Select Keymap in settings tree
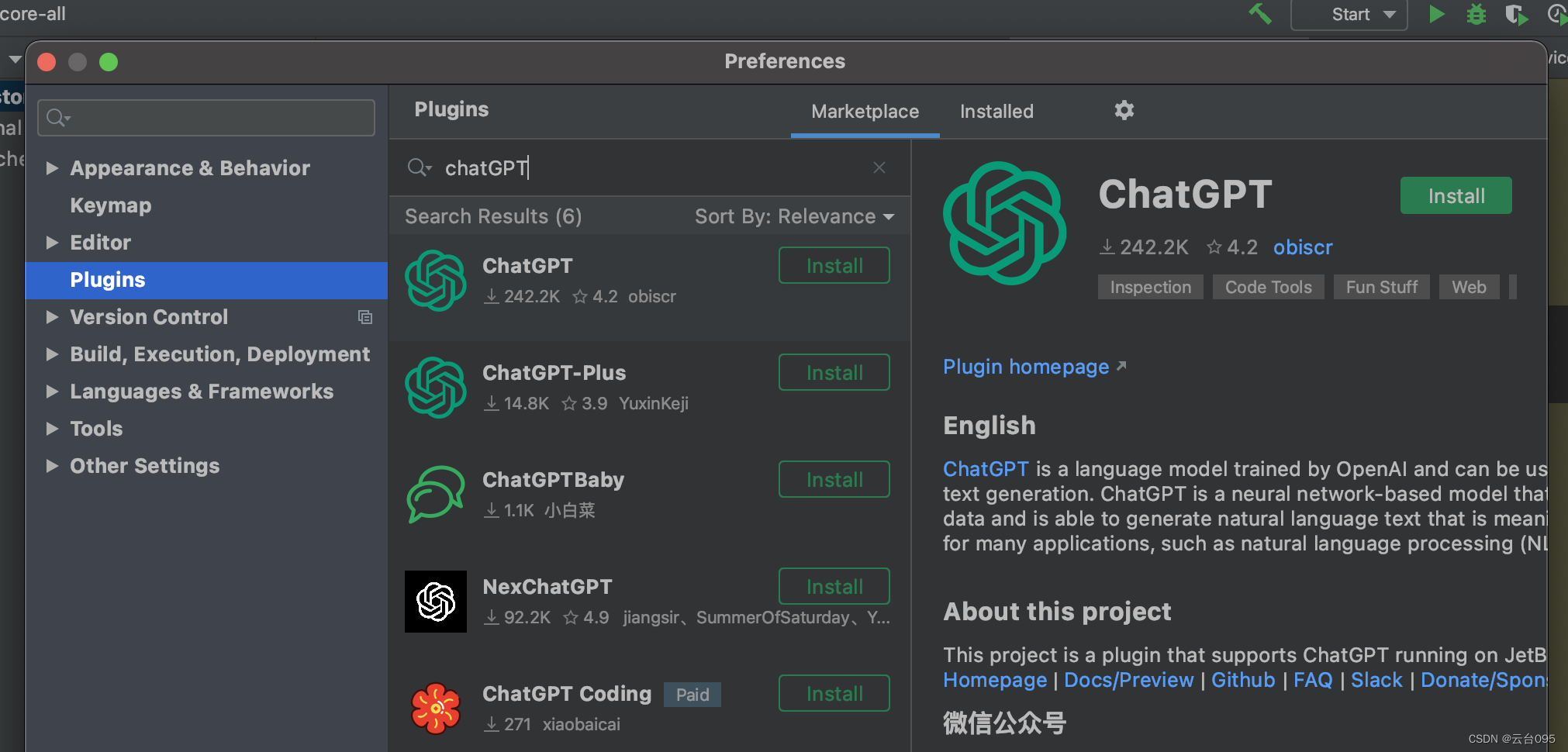The width and height of the screenshot is (1568, 752). (111, 205)
